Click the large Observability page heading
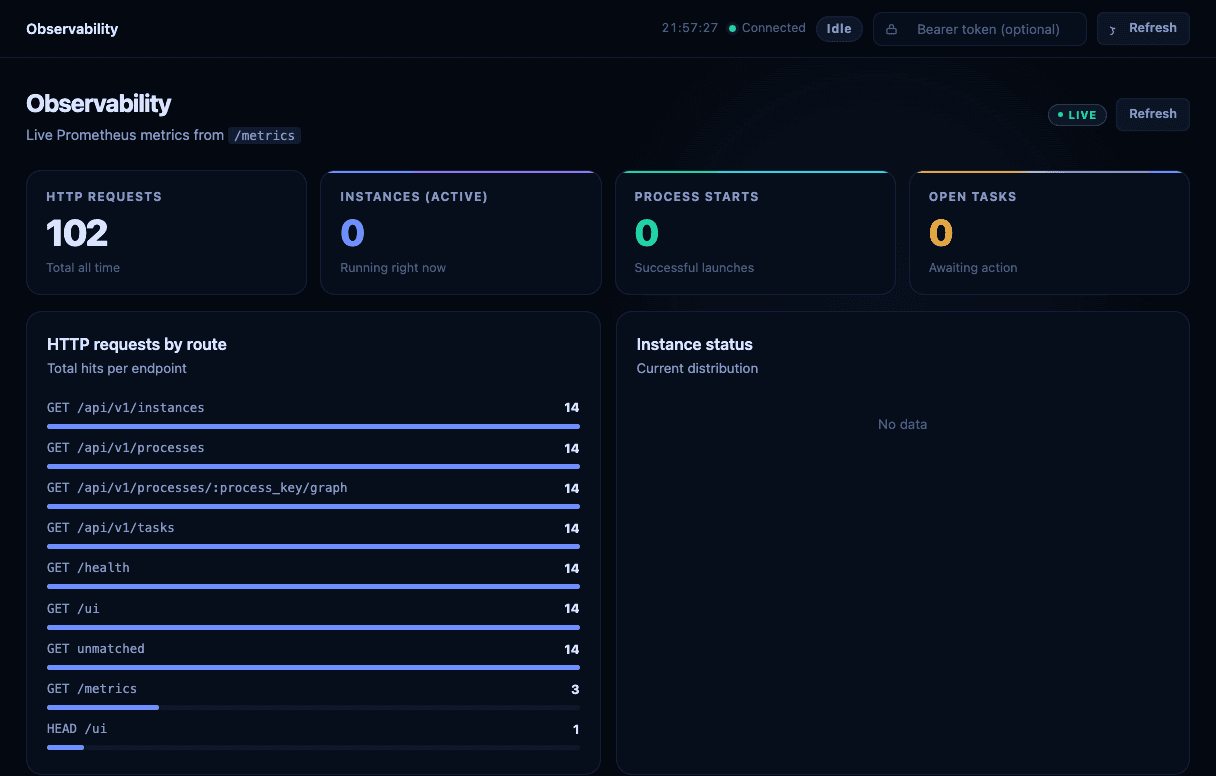Image resolution: width=1216 pixels, height=776 pixels. pos(98,104)
